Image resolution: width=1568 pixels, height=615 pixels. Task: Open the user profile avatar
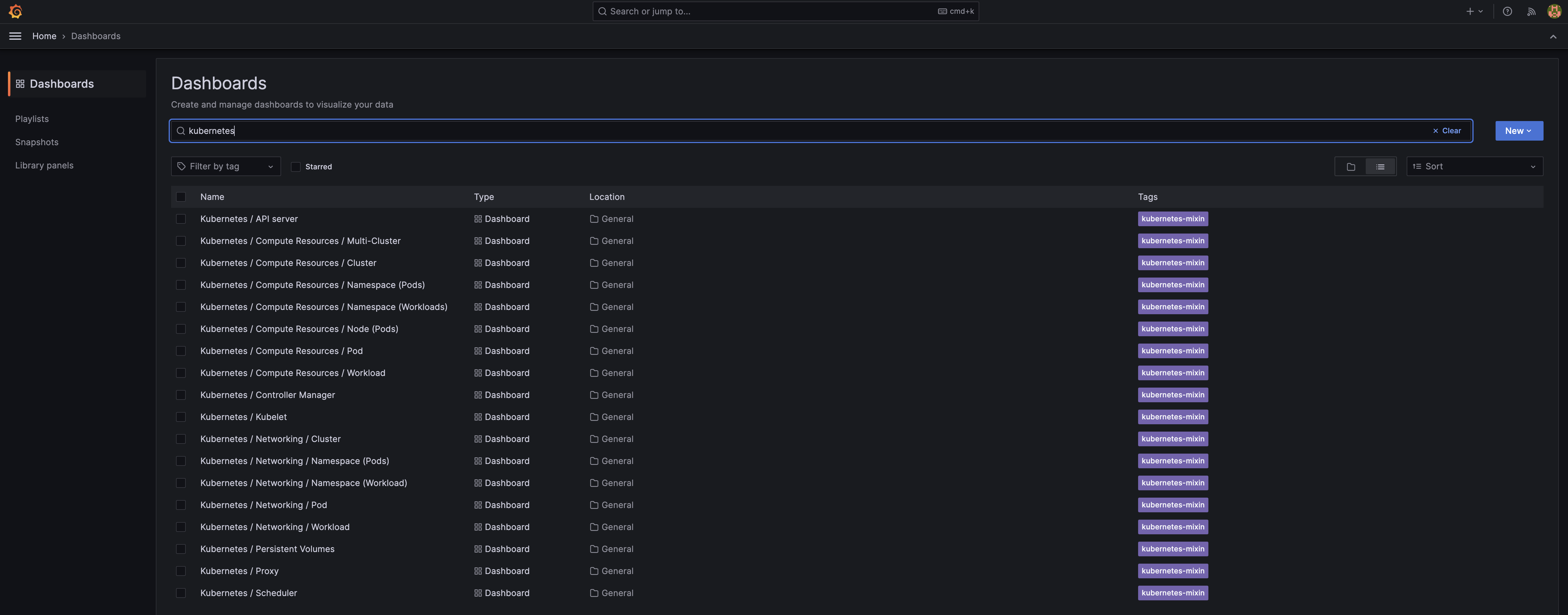coord(1554,12)
